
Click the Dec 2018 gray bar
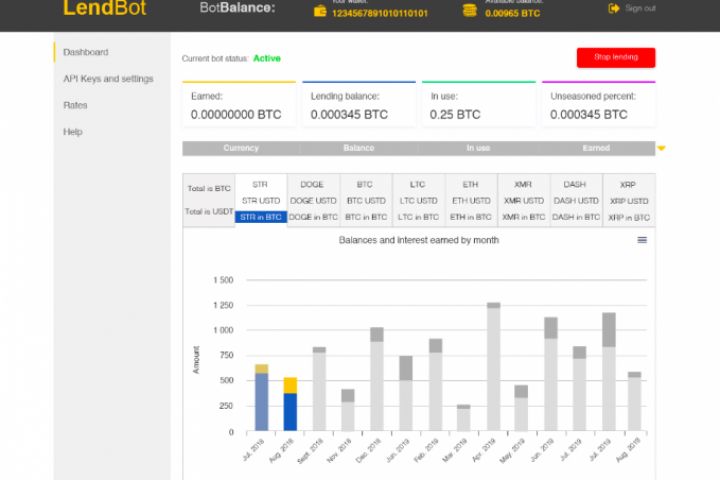[x=377, y=379]
